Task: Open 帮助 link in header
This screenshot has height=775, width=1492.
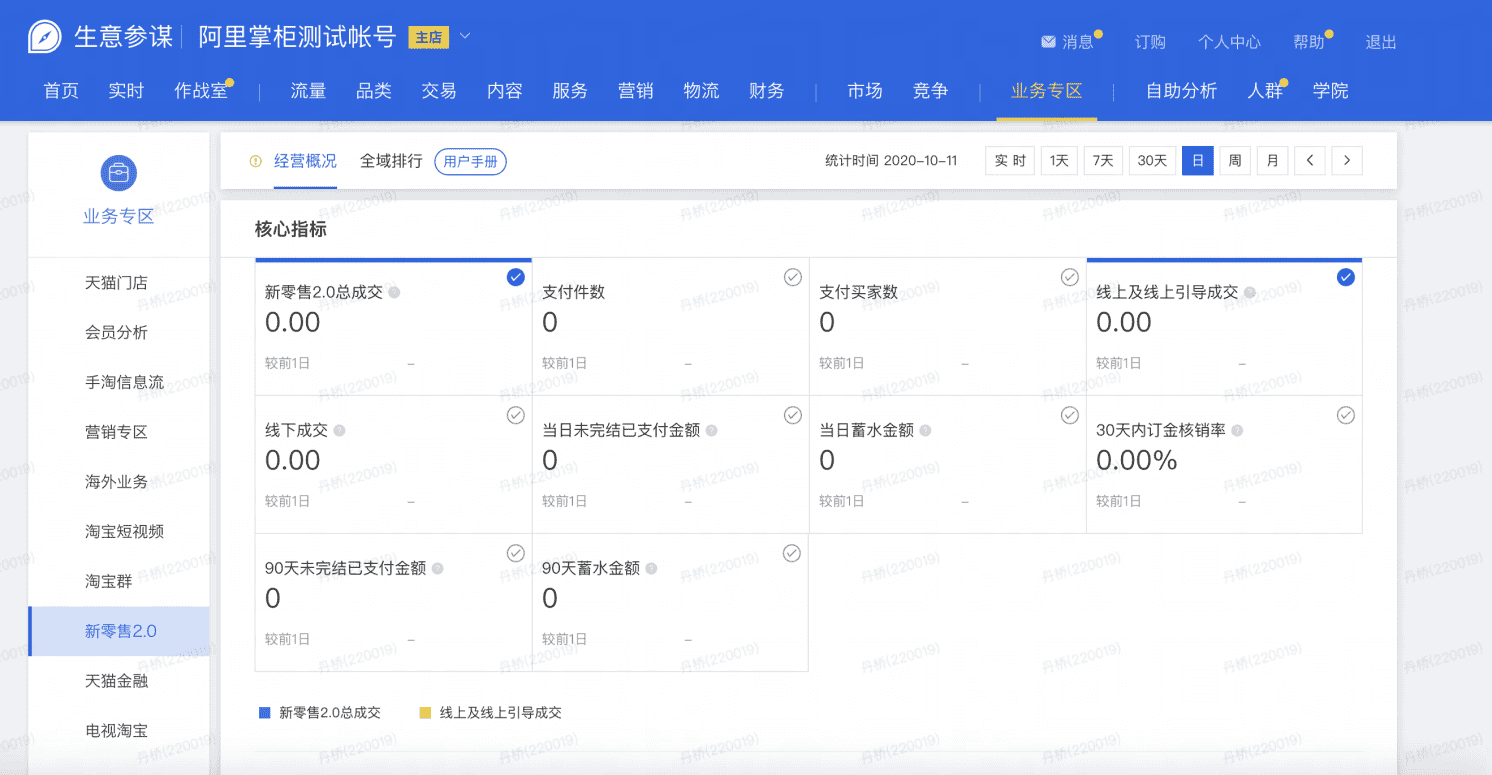Action: tap(1308, 42)
